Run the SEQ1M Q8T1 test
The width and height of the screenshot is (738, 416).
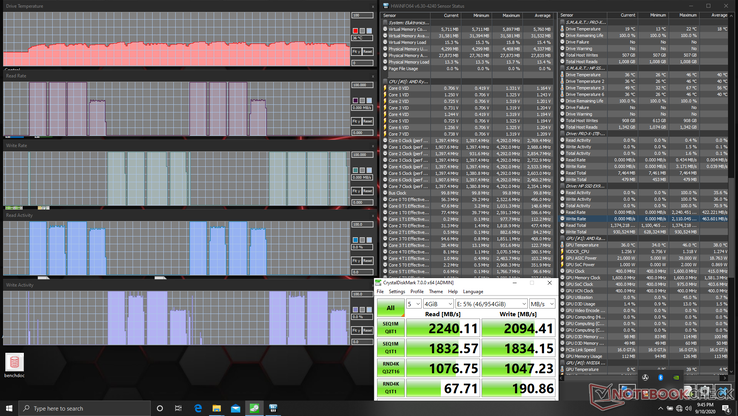[x=390, y=328]
